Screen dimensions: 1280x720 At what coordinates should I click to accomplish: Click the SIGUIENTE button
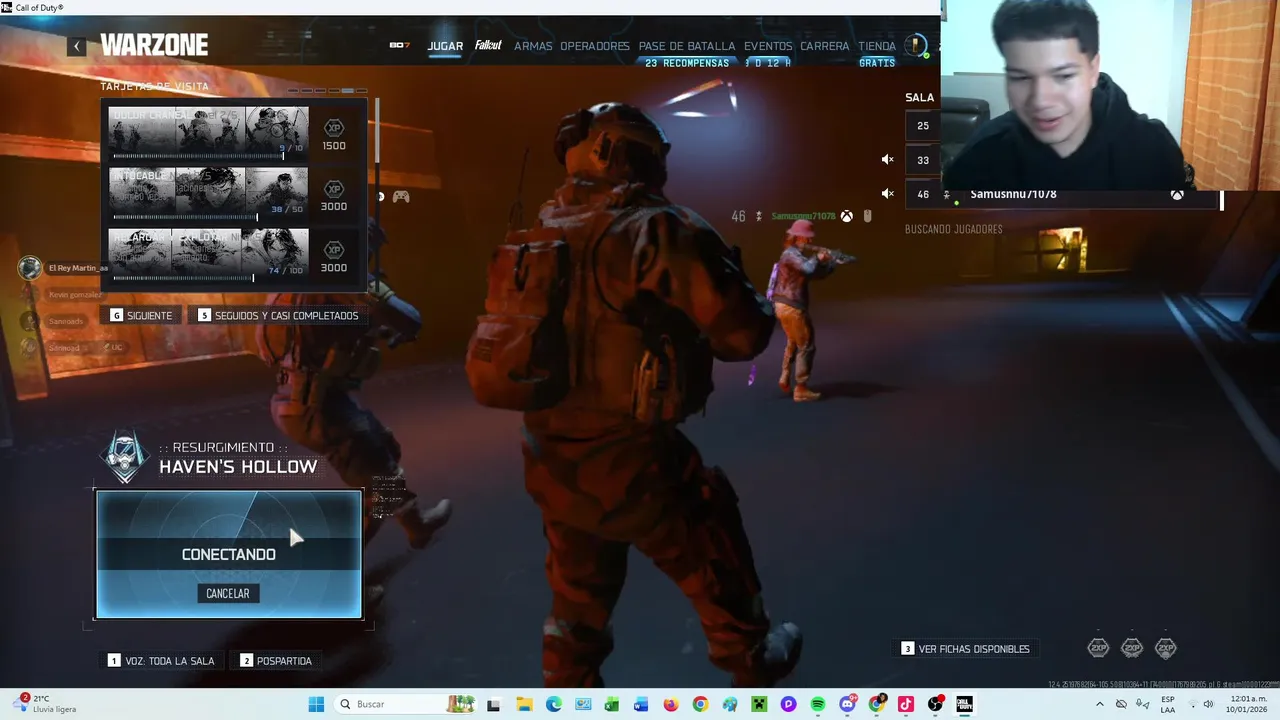[x=141, y=315]
